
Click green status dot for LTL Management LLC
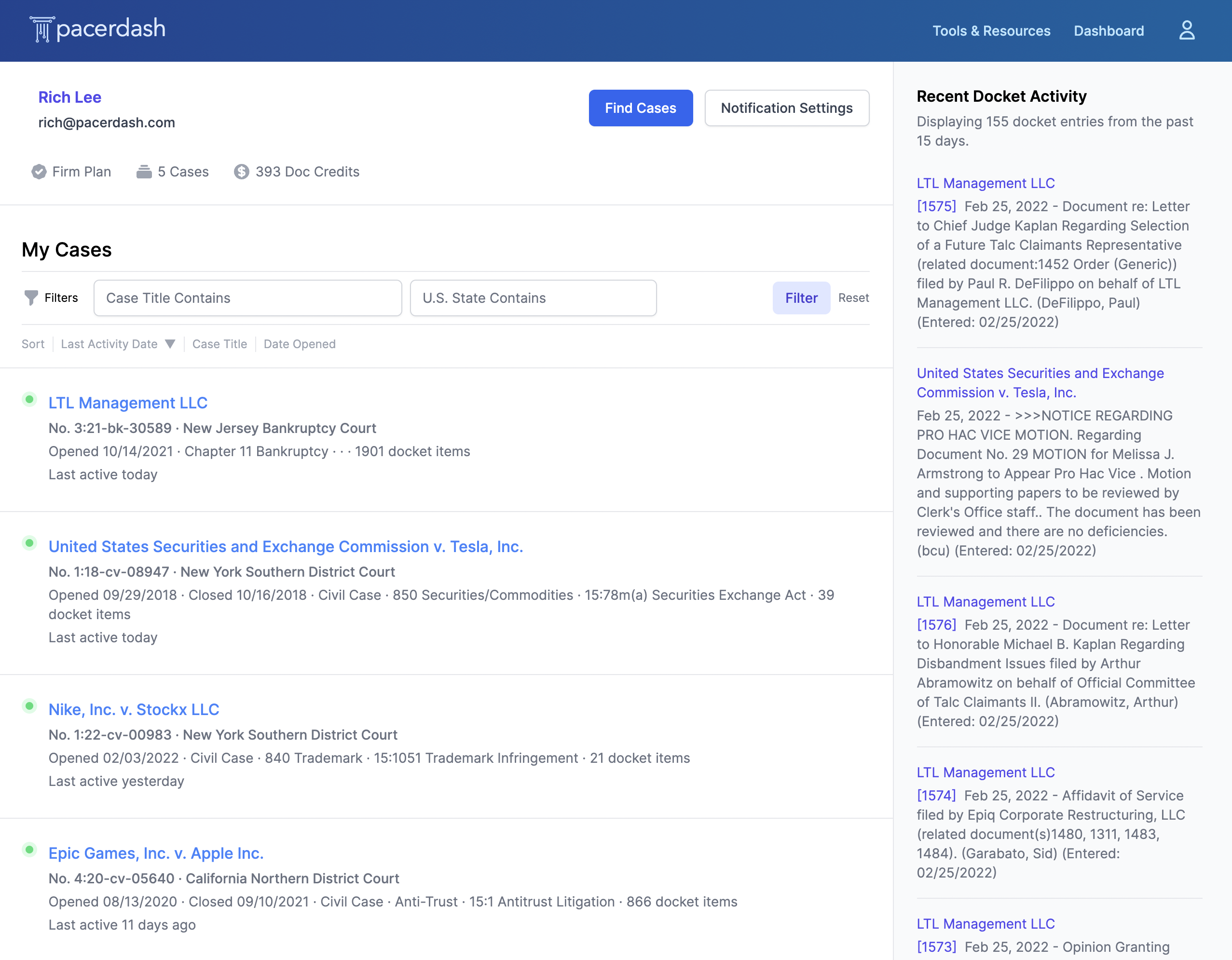click(x=29, y=399)
